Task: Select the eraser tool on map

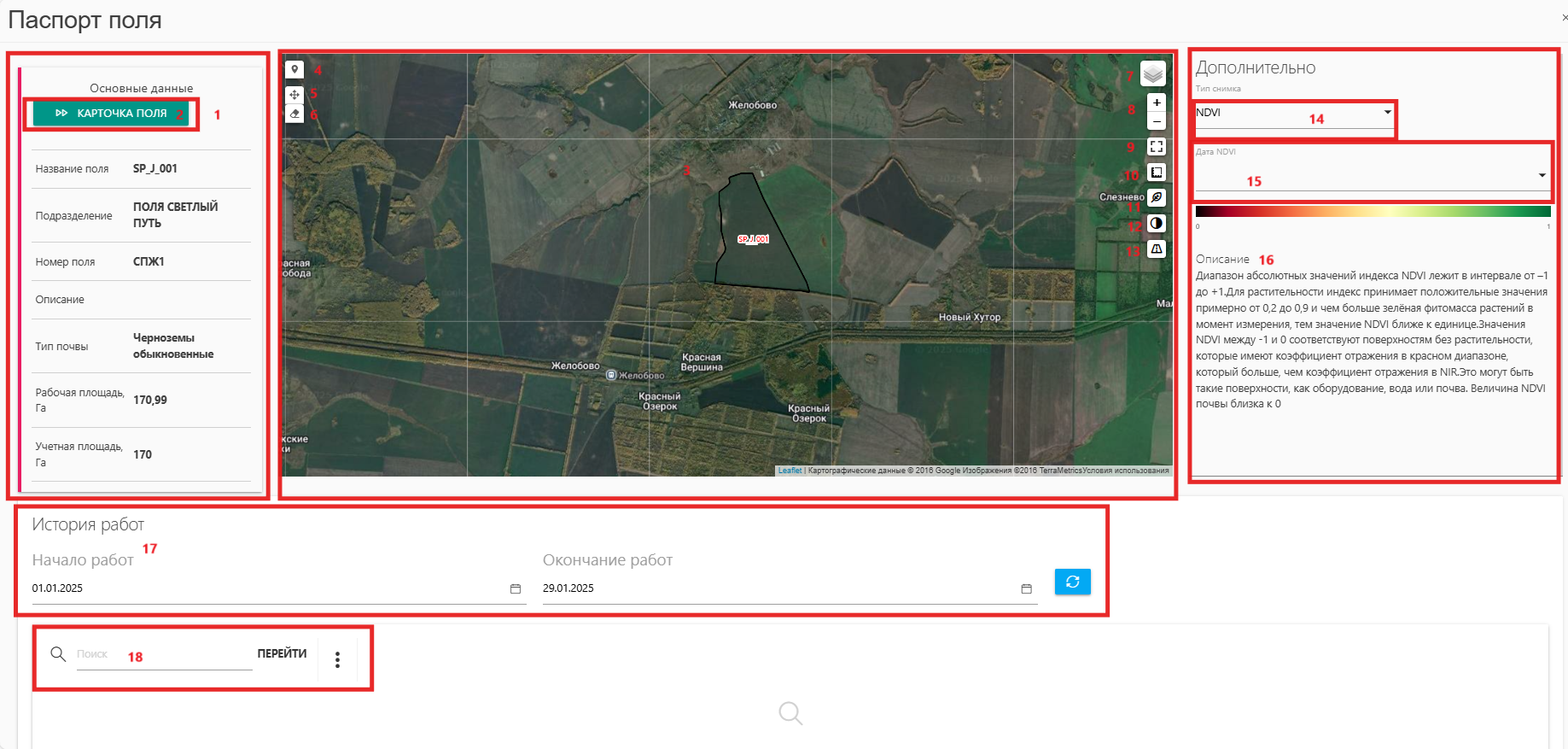Action: click(x=294, y=114)
